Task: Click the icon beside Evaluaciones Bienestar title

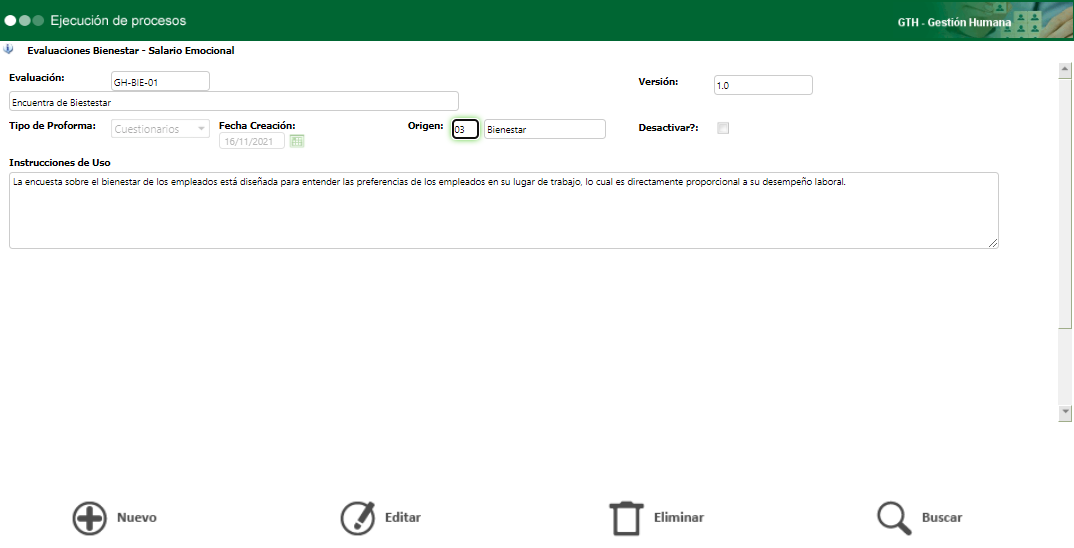Action: pos(8,49)
